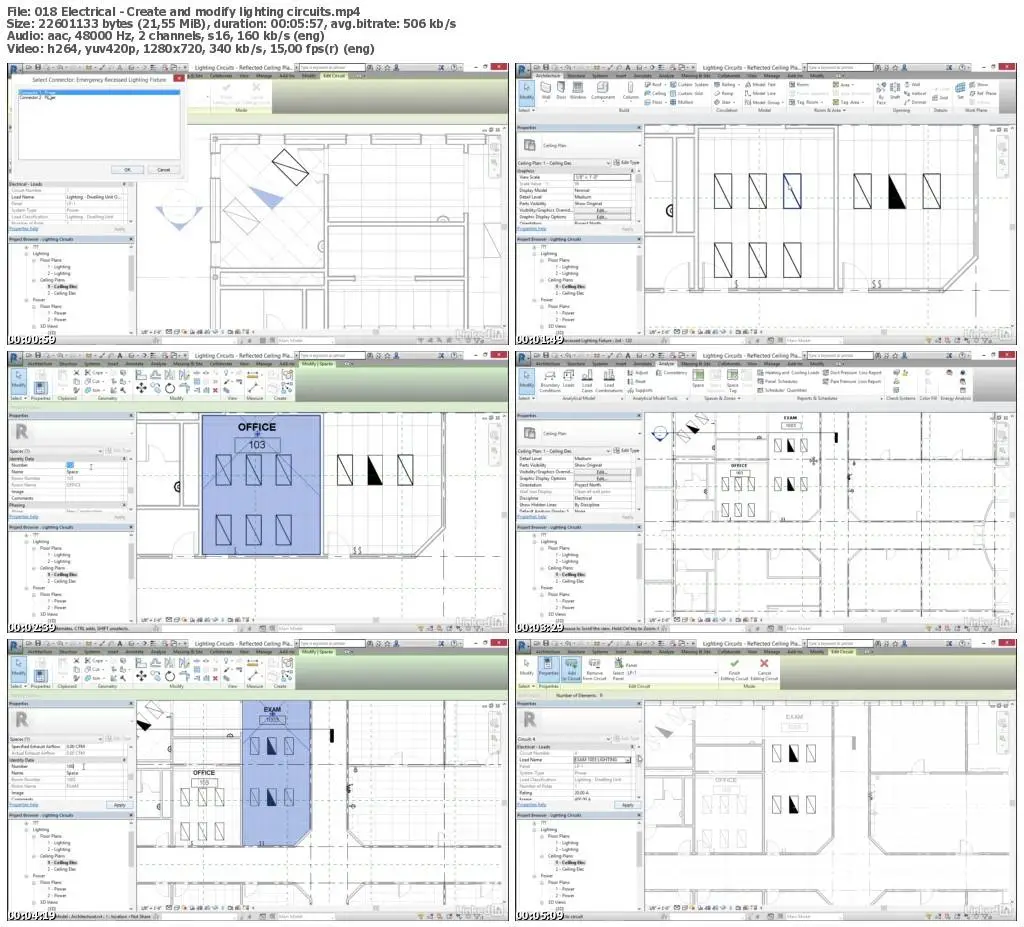Close the Select Connector dialog with red X
Viewport: 1024px width, 927px height.
click(178, 78)
